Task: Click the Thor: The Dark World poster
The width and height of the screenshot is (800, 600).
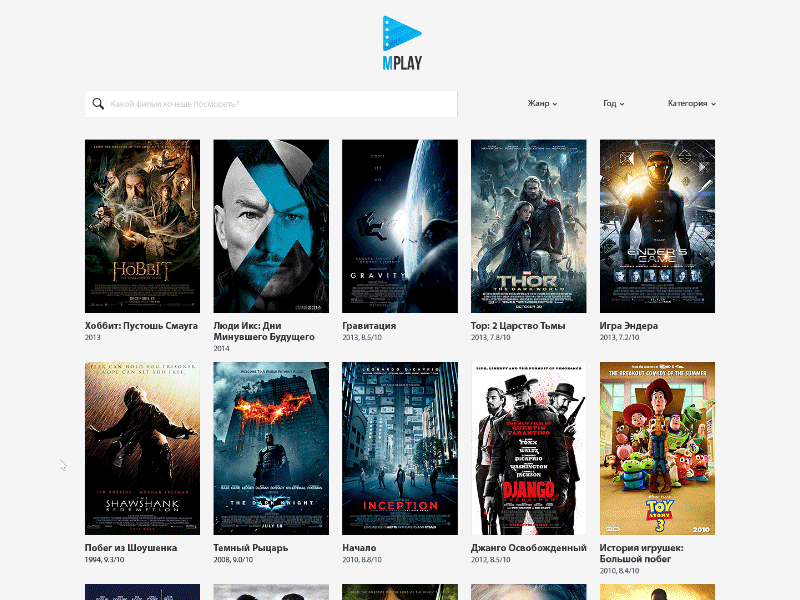Action: 528,224
